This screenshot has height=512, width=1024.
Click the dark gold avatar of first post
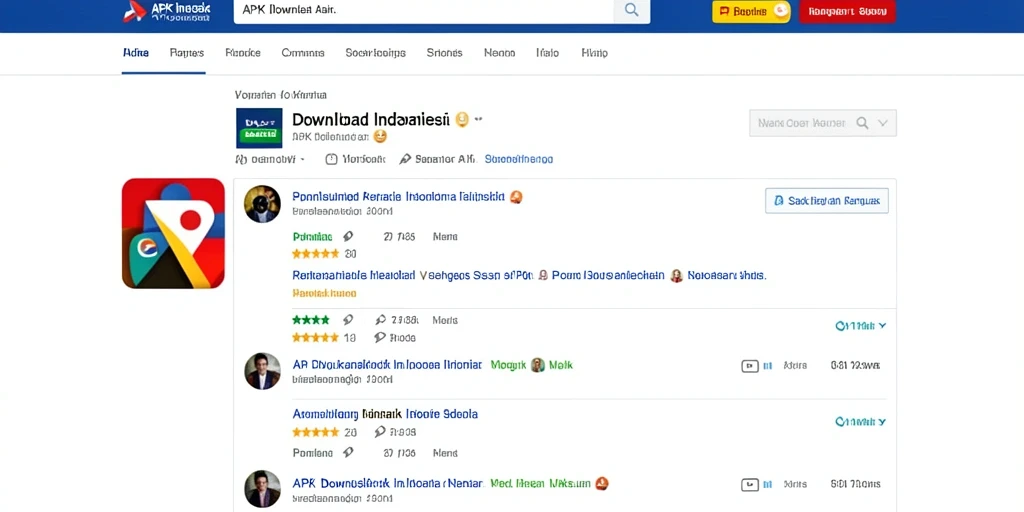pyautogui.click(x=263, y=204)
